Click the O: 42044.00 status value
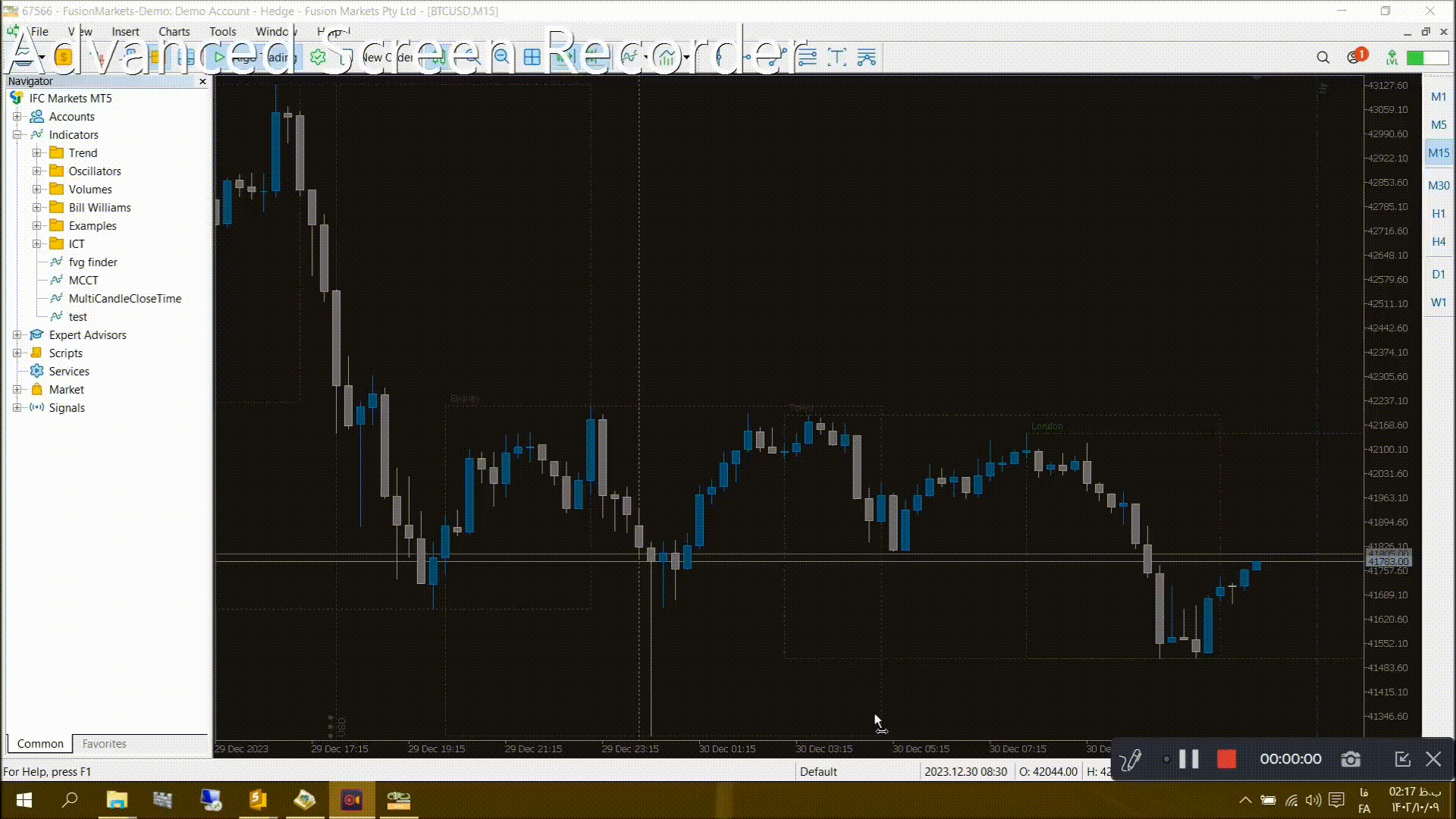 [1048, 772]
